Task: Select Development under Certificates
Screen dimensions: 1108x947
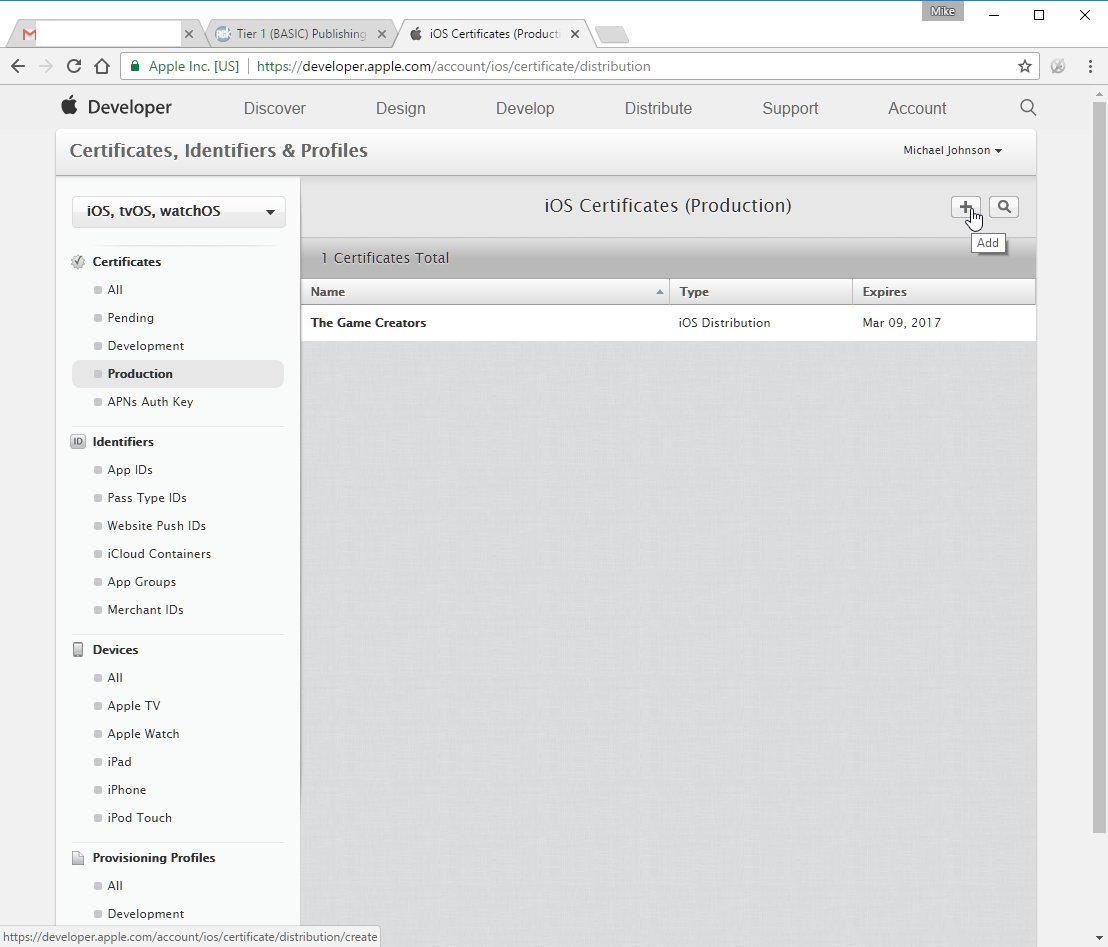Action: point(146,346)
